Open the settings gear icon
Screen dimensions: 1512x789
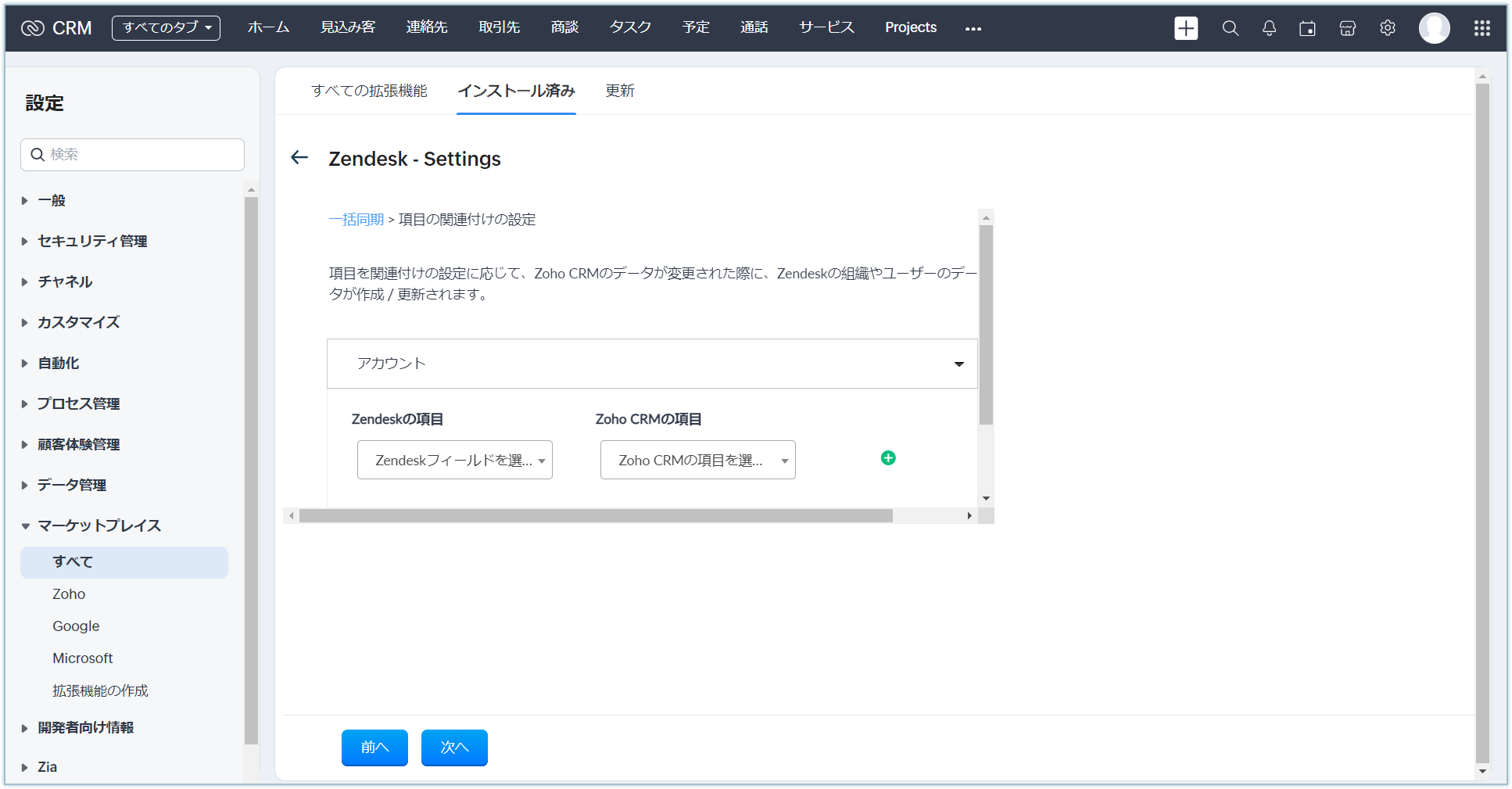point(1388,28)
